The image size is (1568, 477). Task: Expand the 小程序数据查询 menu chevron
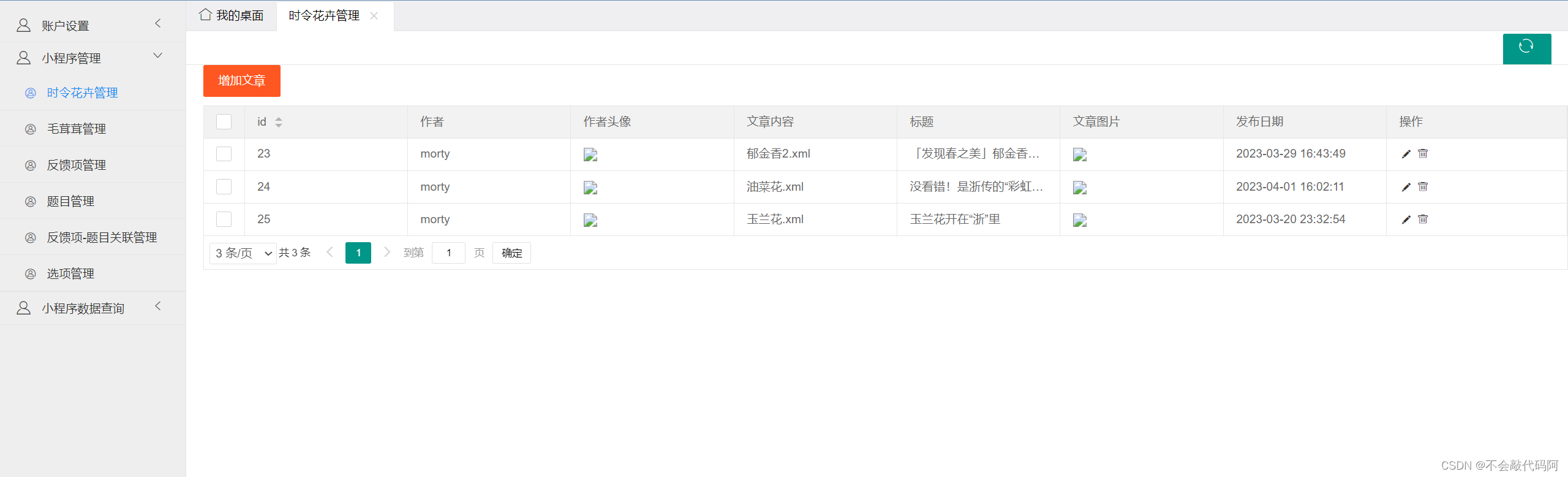click(x=158, y=306)
